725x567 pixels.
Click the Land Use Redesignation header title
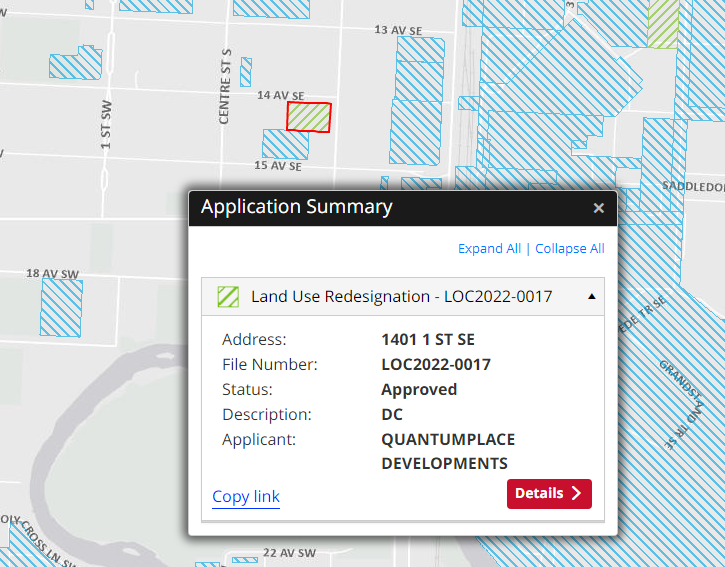point(401,297)
